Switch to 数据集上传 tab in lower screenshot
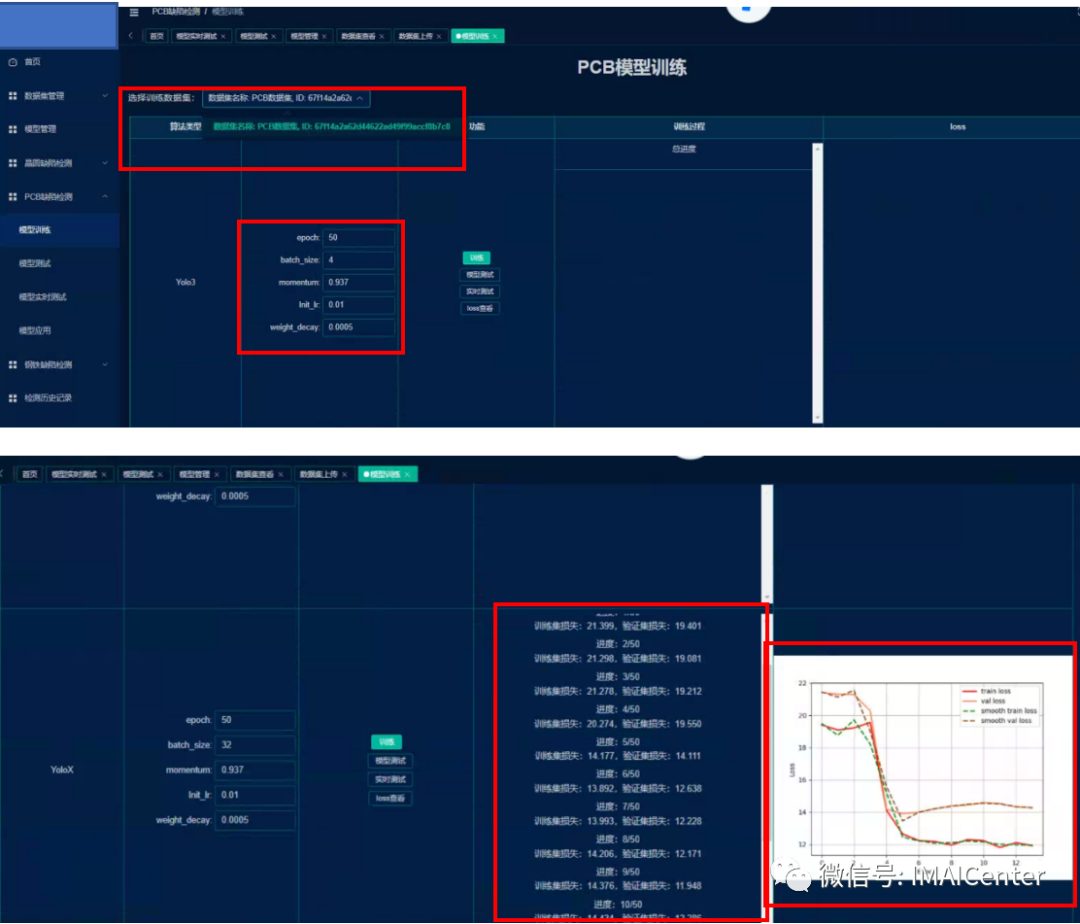This screenshot has width=1080, height=924. point(318,474)
